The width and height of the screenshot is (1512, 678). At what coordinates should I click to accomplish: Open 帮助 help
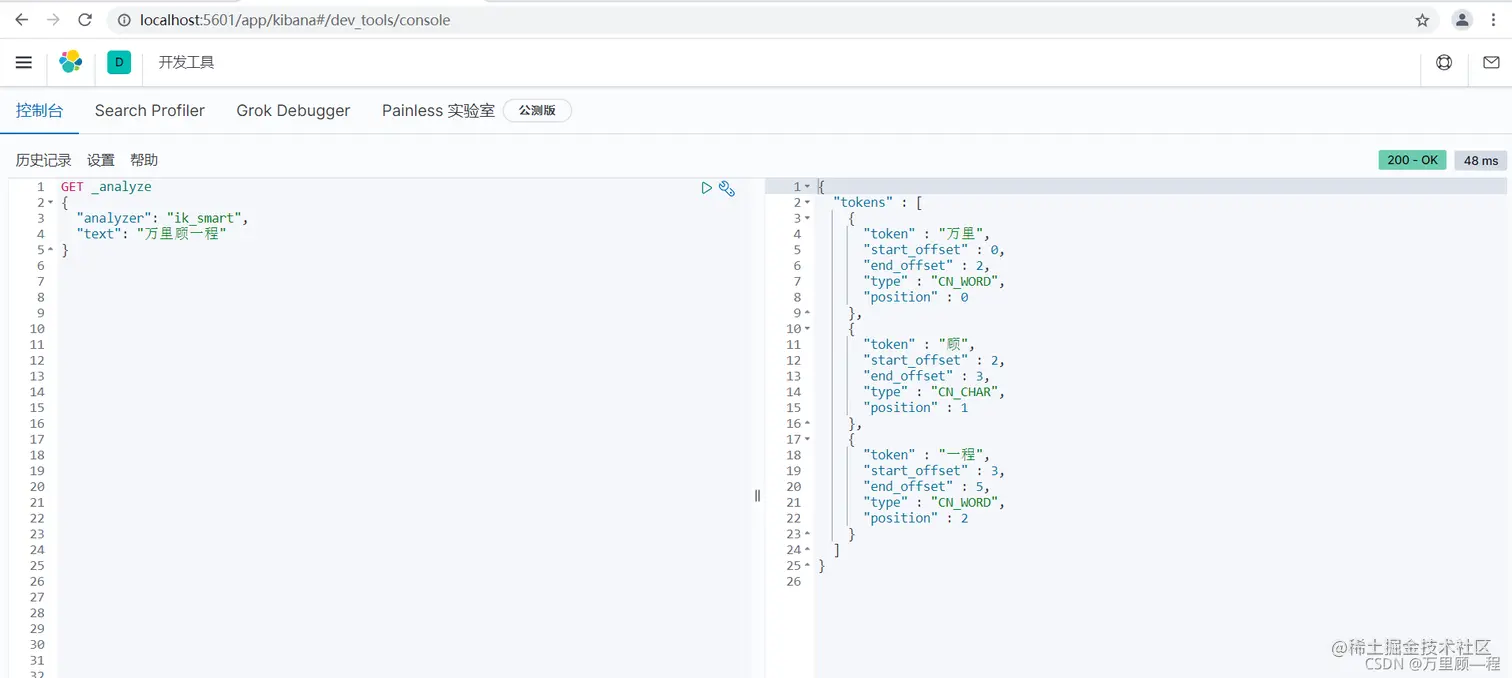(x=144, y=160)
